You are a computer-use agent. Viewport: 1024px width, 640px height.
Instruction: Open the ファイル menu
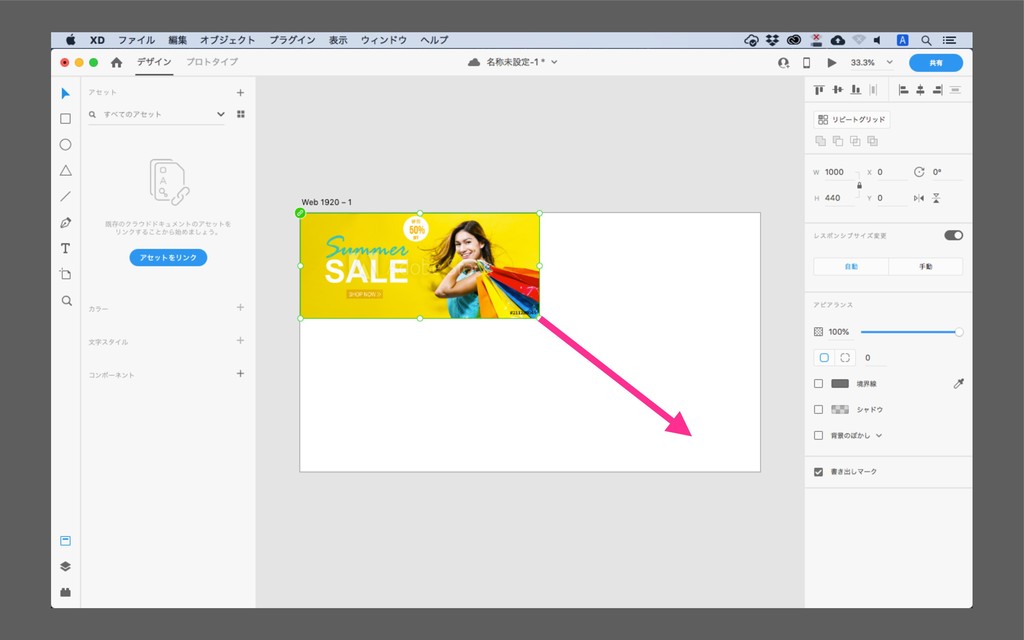click(136, 40)
